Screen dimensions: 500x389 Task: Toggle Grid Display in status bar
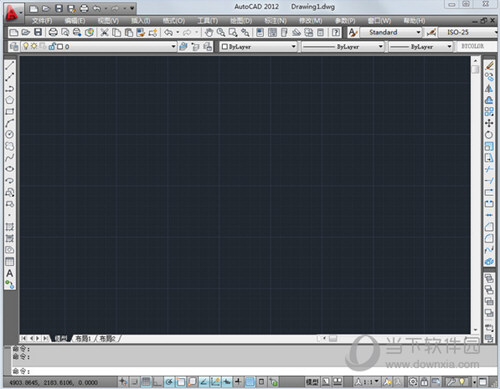point(146,382)
